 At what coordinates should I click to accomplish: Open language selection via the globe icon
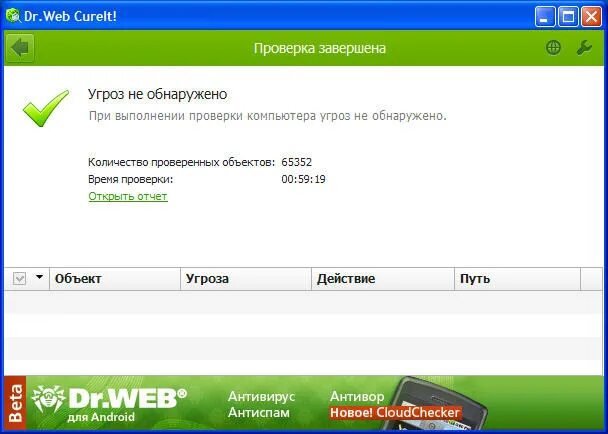click(553, 48)
